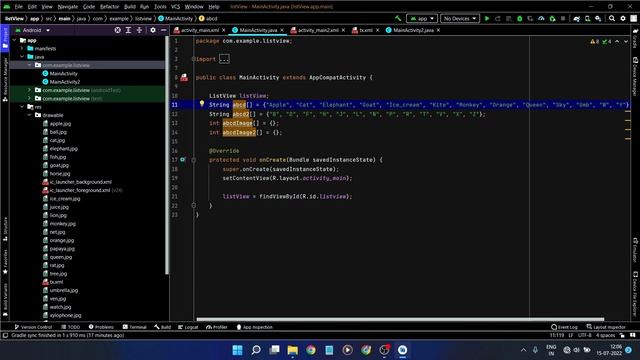This screenshot has height=360, width=640.
Task: Click the Project panel vertical scrollbar
Action: coord(167,155)
